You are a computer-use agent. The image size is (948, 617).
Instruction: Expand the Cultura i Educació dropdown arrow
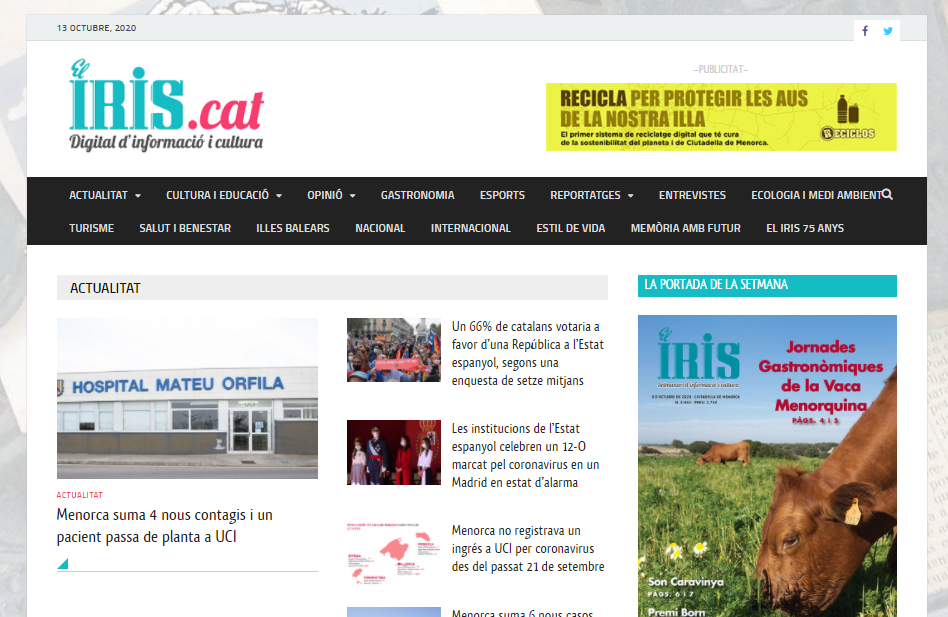(279, 196)
